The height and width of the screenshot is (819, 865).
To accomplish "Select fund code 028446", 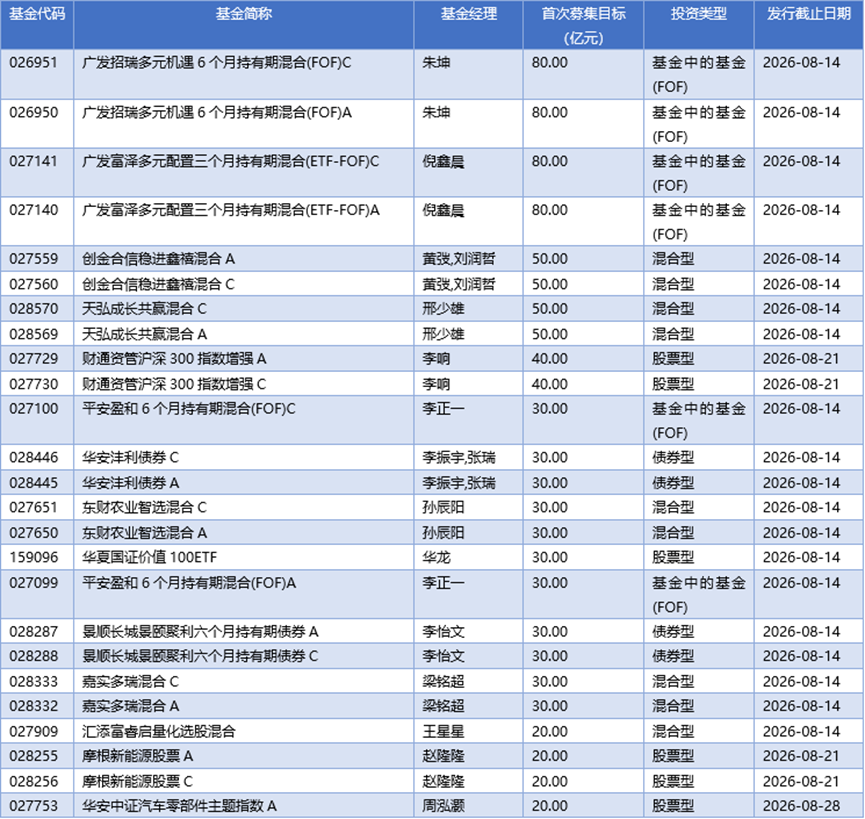I will tap(34, 458).
